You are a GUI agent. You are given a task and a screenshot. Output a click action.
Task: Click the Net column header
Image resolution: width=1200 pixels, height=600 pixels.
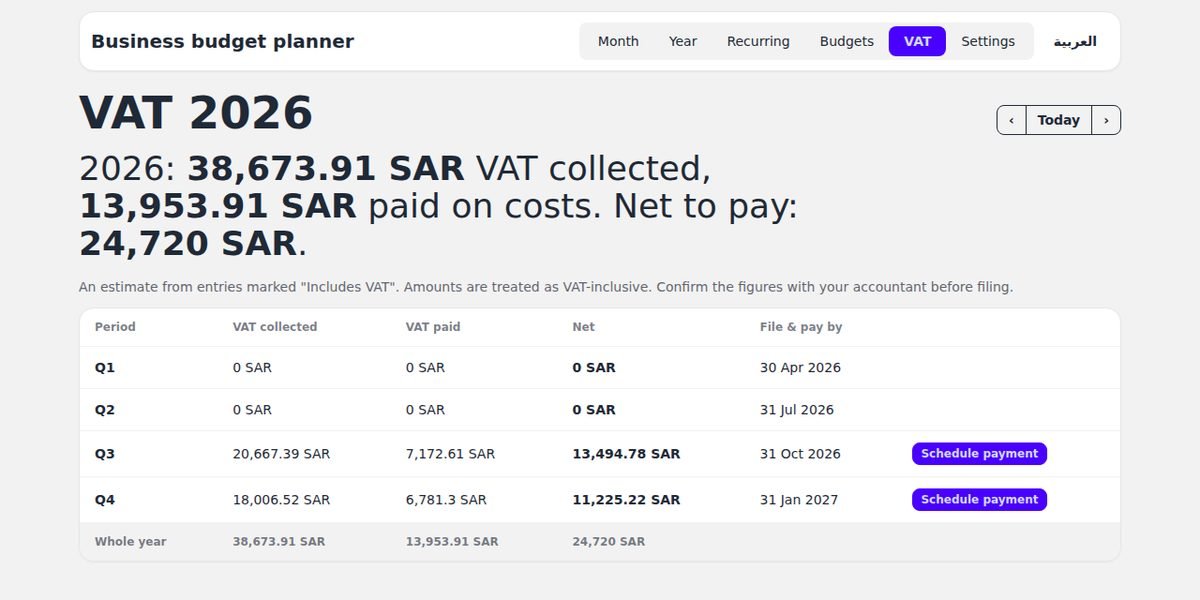click(x=583, y=327)
